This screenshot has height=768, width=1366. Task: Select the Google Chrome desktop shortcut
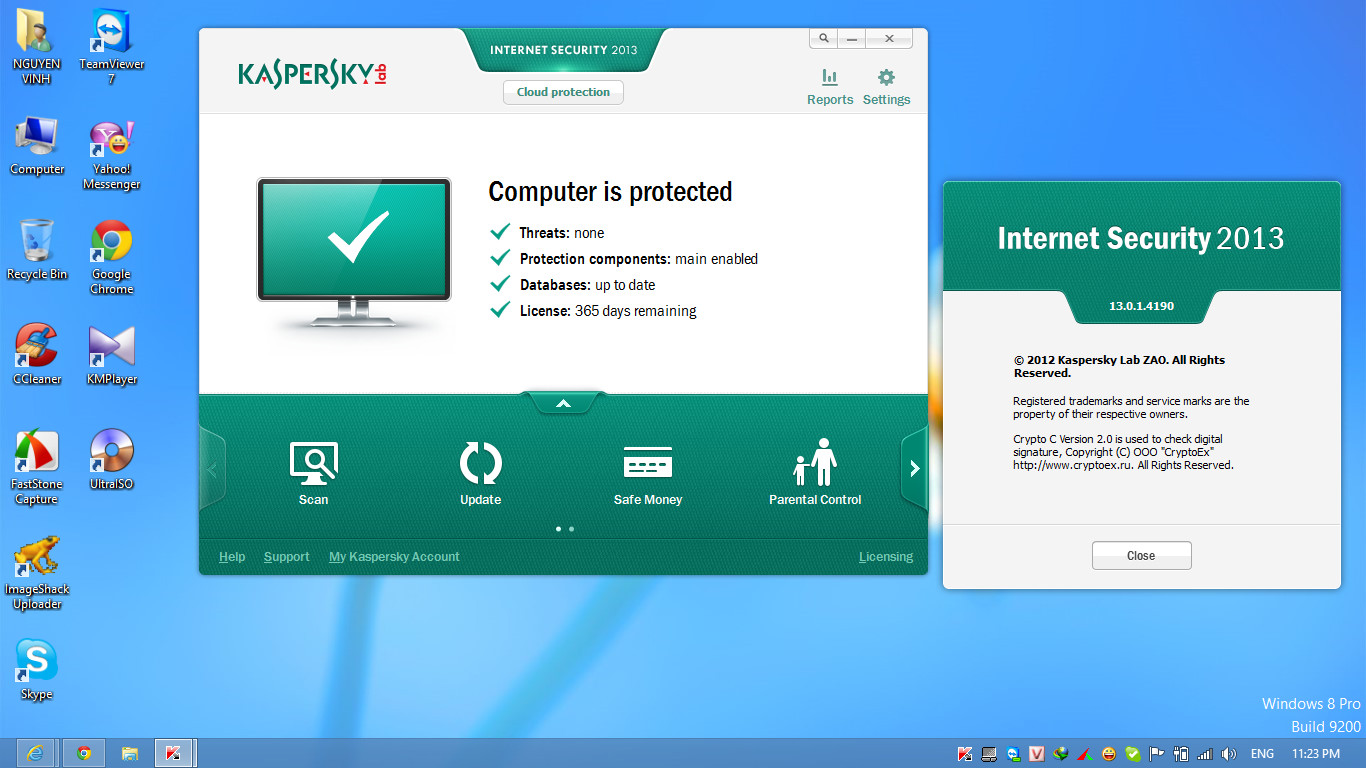pos(111,257)
